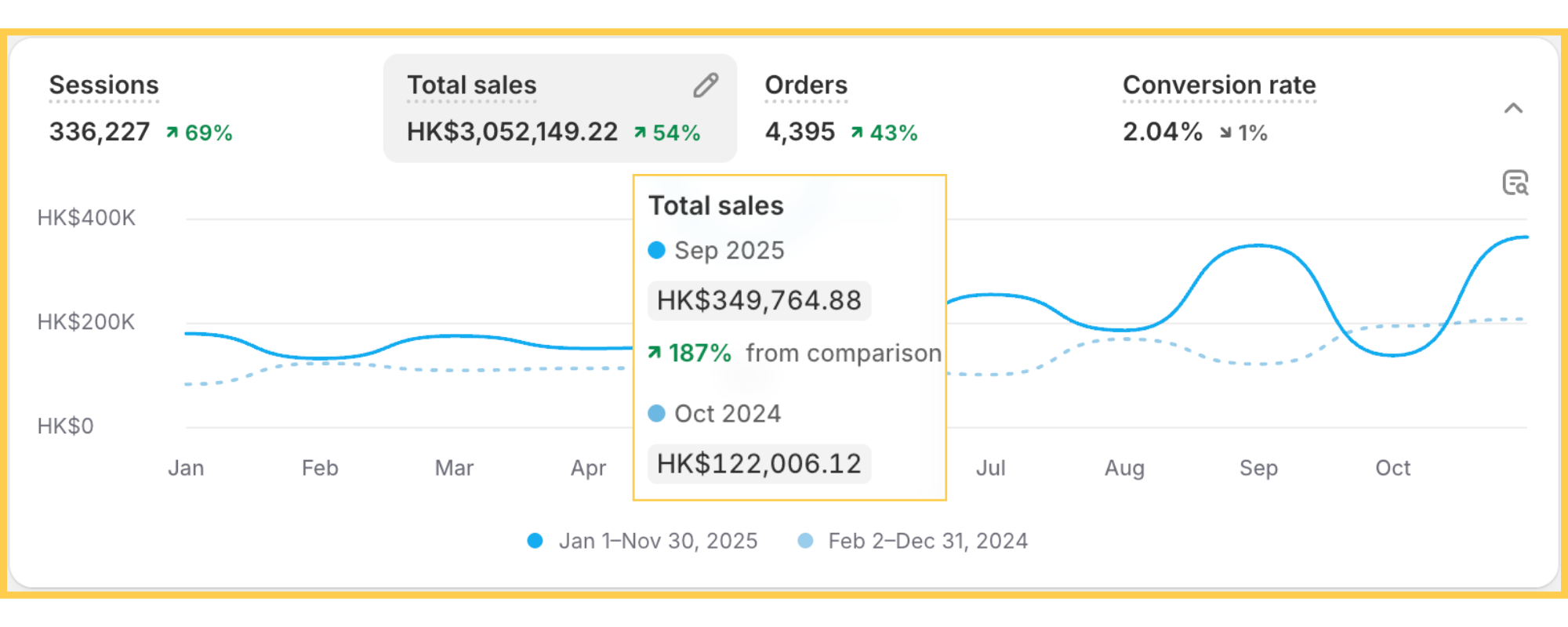Click the 1% conversion rate decrease arrow
This screenshot has height=627, width=1568.
click(x=1225, y=134)
